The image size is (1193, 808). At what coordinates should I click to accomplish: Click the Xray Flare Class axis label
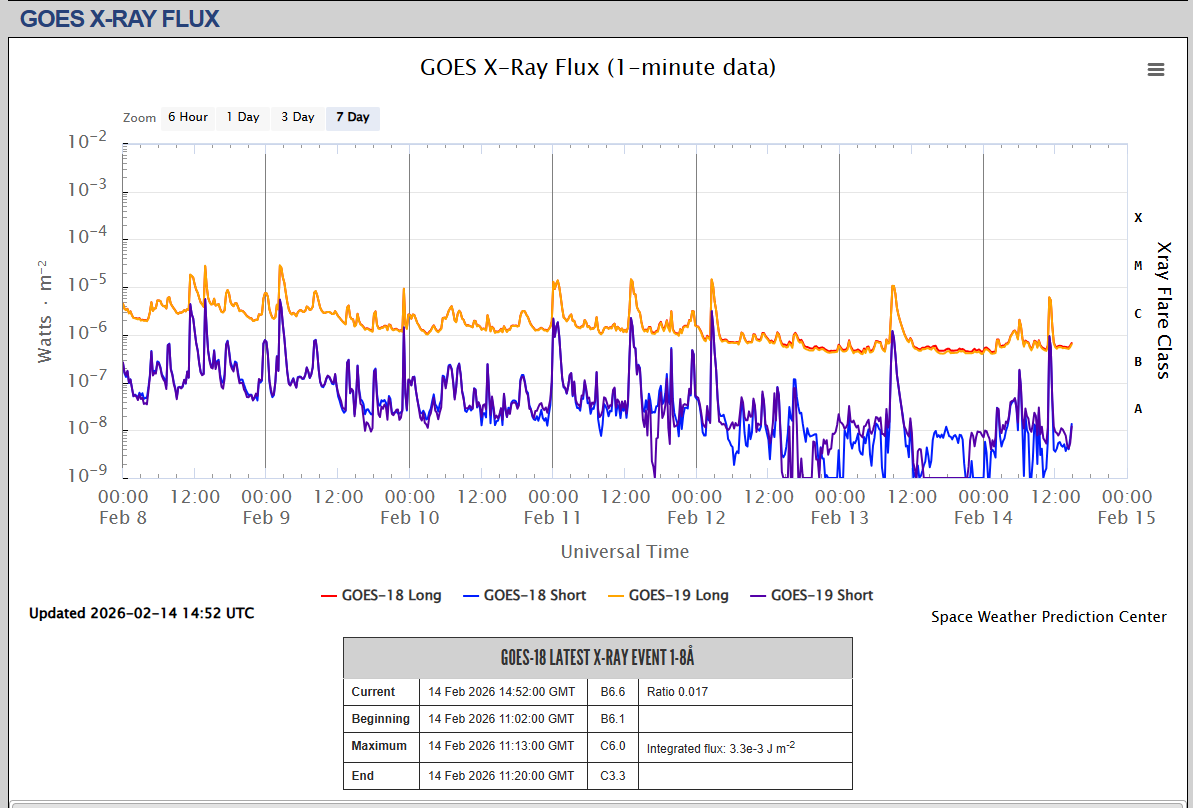pos(1163,310)
